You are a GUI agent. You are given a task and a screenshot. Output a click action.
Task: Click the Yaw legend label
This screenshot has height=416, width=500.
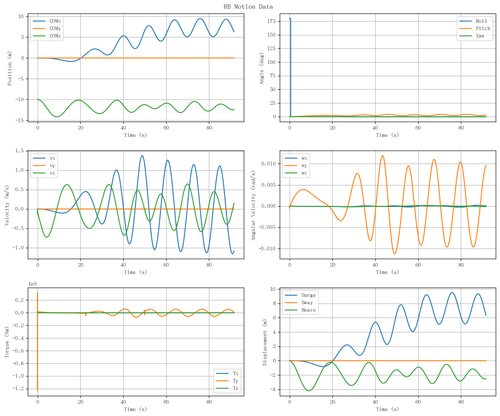pyautogui.click(x=480, y=36)
